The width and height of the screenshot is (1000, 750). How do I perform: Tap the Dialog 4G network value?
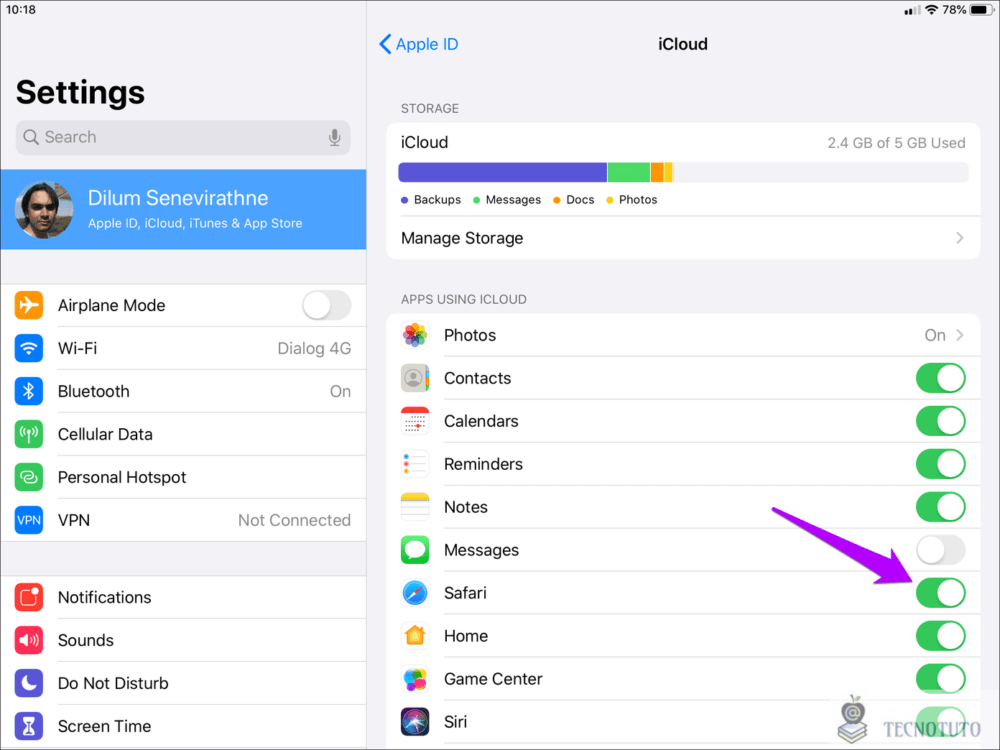tap(314, 348)
